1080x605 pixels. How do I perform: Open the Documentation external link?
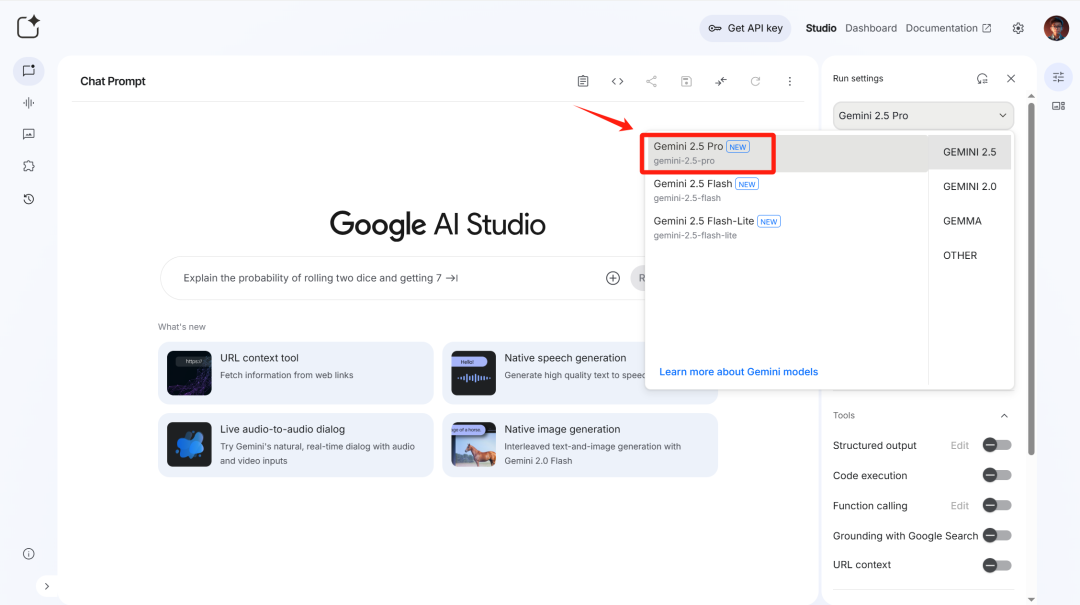(948, 28)
